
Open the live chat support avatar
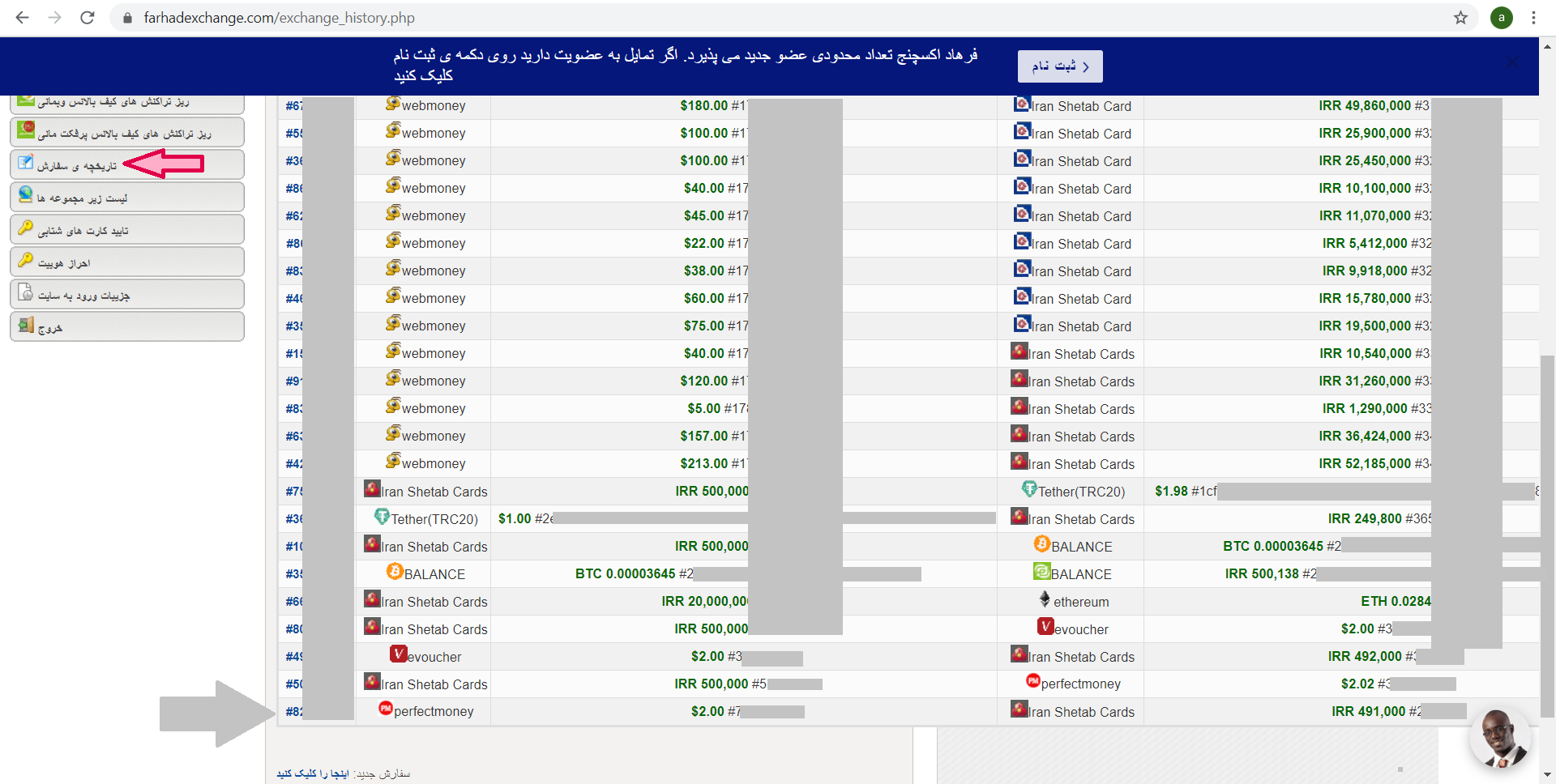click(x=1499, y=738)
